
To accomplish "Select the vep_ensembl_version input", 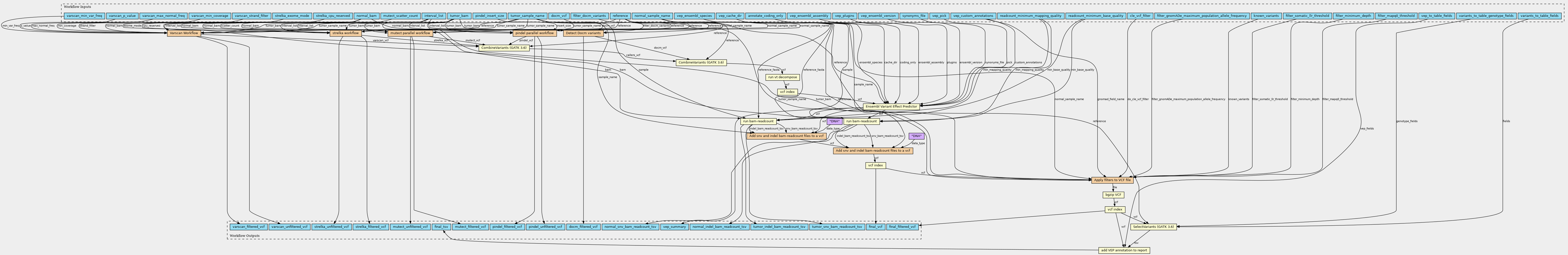I will click(878, 16).
